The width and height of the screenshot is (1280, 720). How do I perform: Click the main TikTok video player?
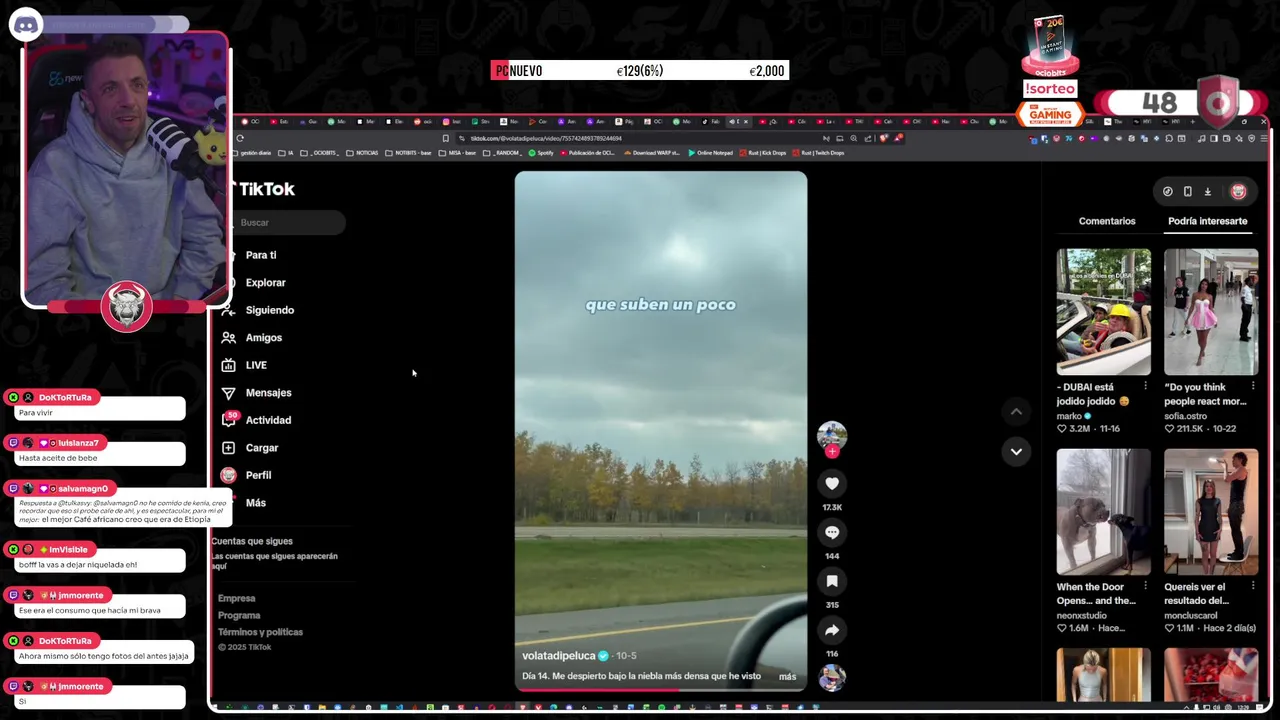pyautogui.click(x=661, y=430)
